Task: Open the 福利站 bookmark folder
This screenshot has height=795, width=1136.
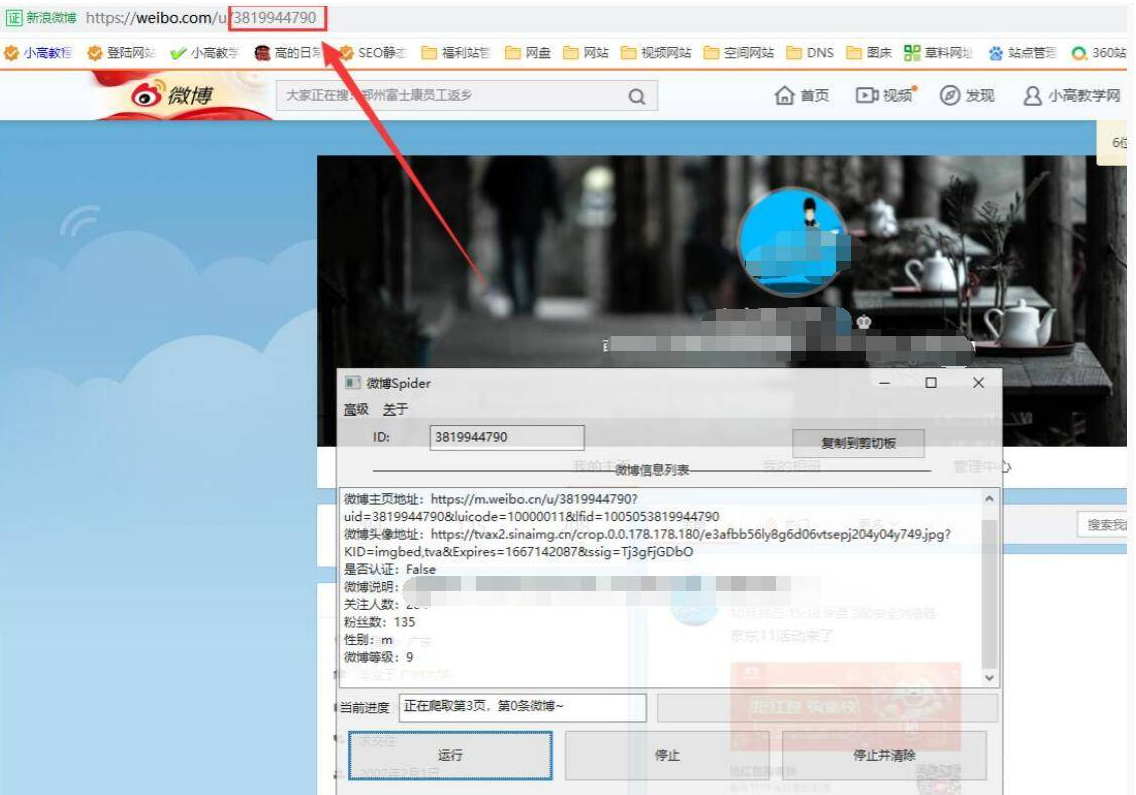Action: (456, 52)
